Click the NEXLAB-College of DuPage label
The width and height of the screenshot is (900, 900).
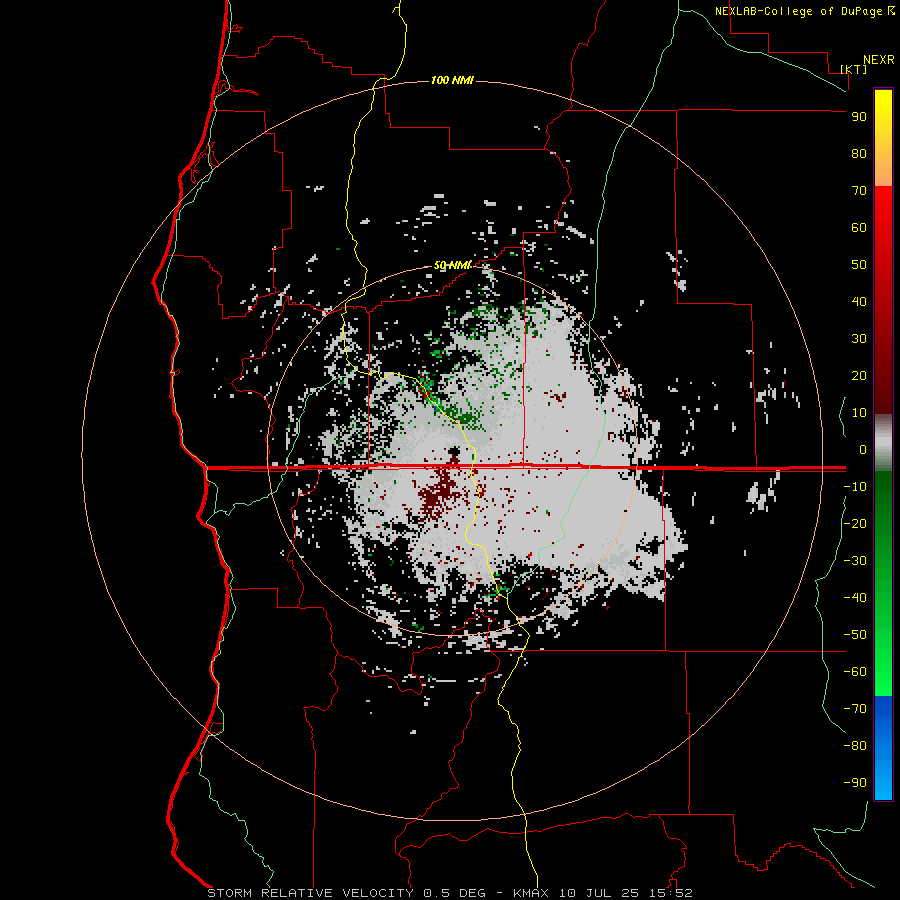tap(798, 11)
